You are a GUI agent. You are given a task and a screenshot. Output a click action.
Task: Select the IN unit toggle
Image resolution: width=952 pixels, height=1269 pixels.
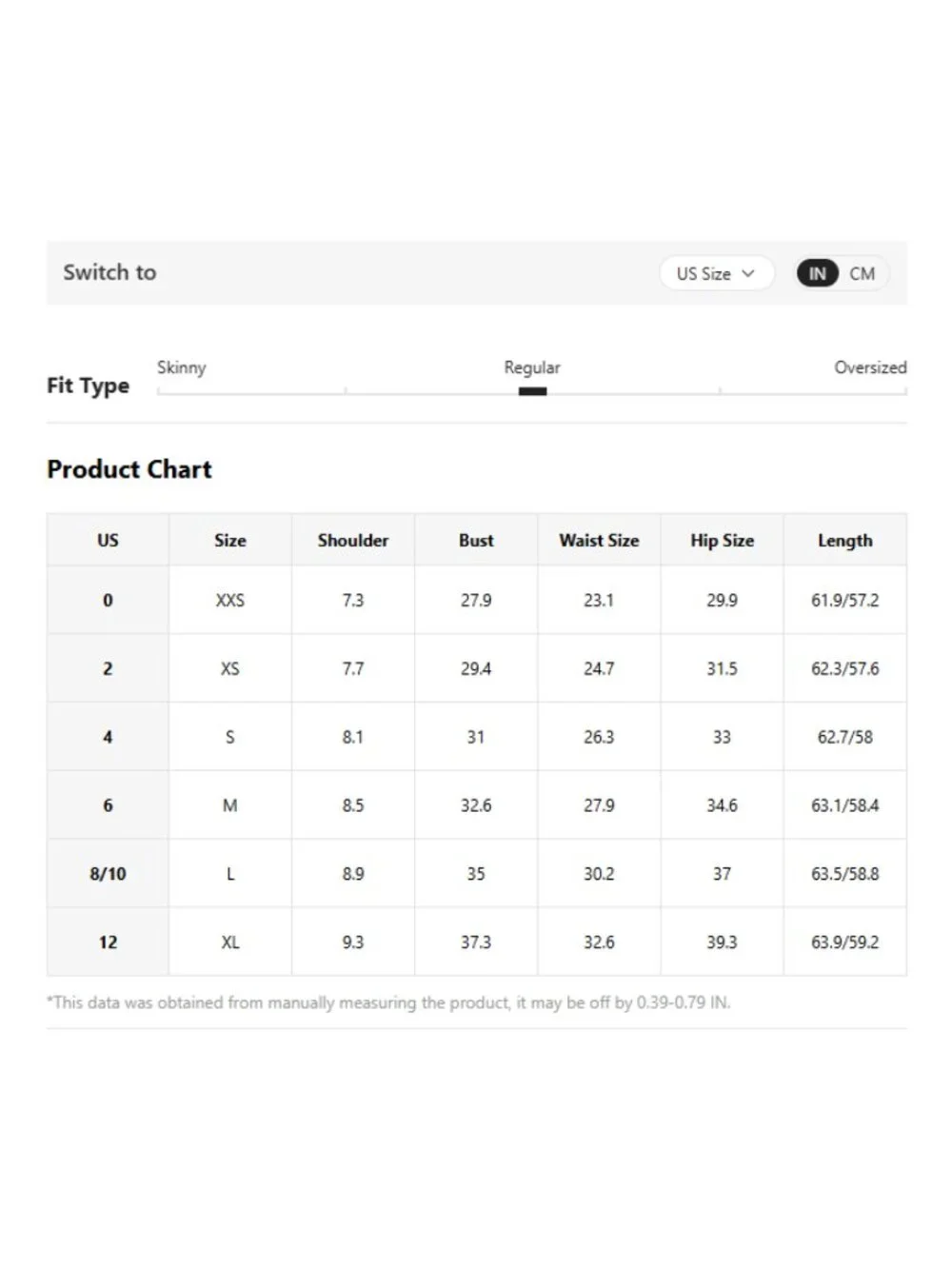pyautogui.click(x=818, y=273)
